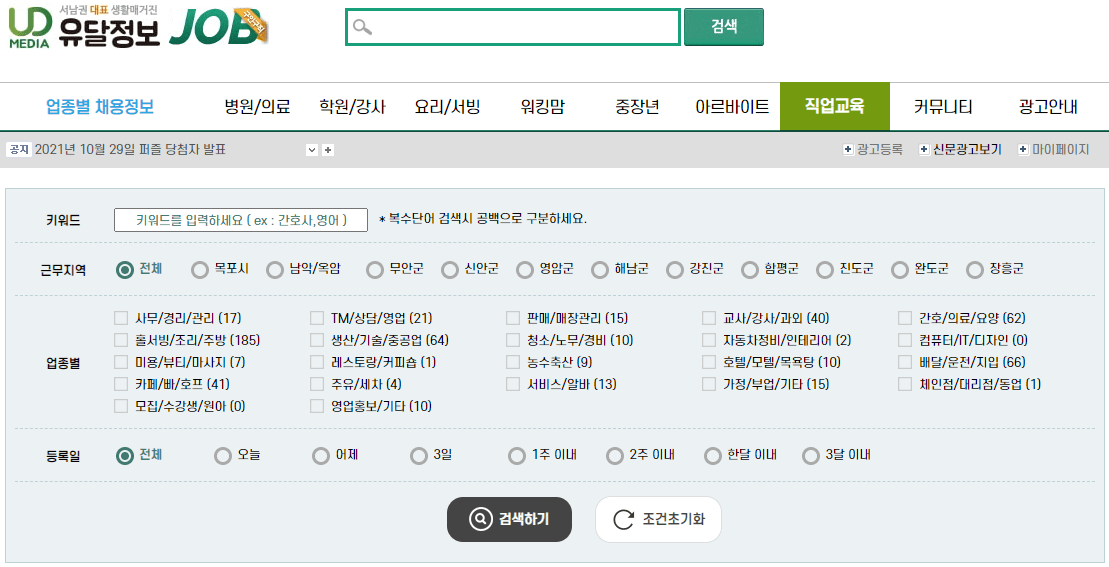Select the 진도군 region radio
Image resolution: width=1109 pixels, height=567 pixels.
[x=825, y=269]
